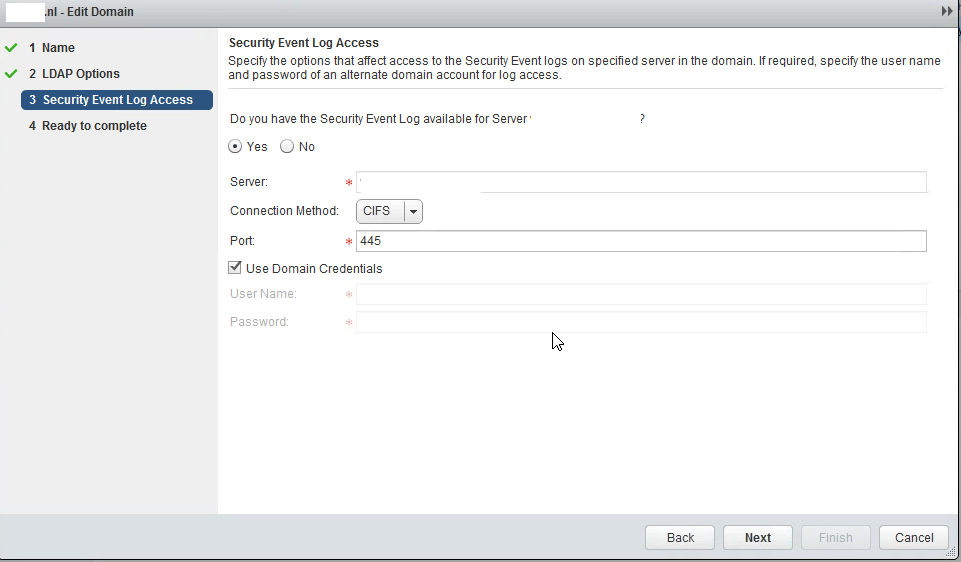961x562 pixels.
Task: Click green checkmark beside Name step
Action: [x=11, y=48]
